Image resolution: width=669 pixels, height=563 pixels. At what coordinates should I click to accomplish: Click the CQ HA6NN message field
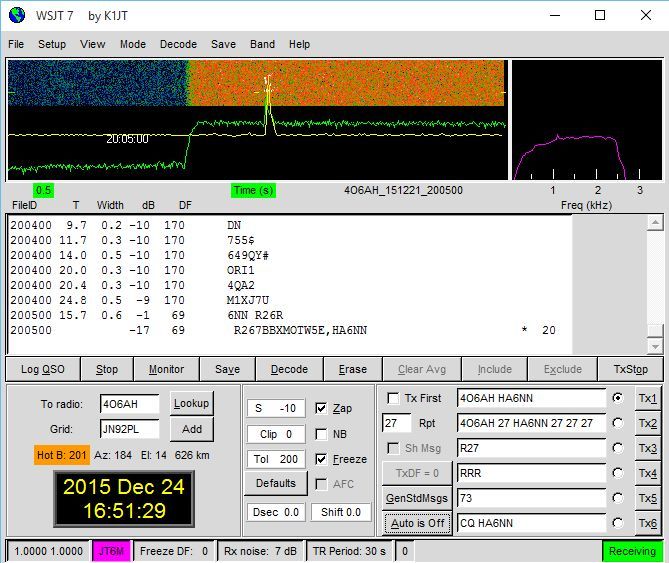531,523
